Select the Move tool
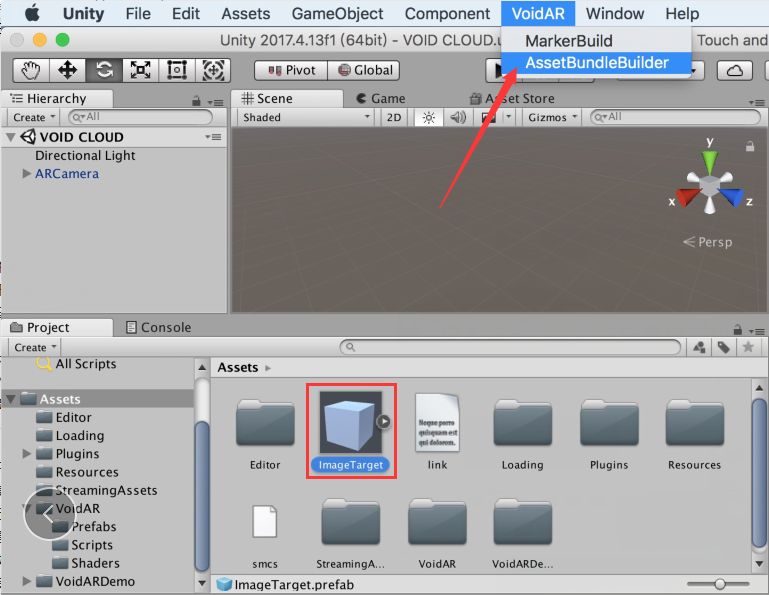769x595 pixels. click(x=67, y=70)
